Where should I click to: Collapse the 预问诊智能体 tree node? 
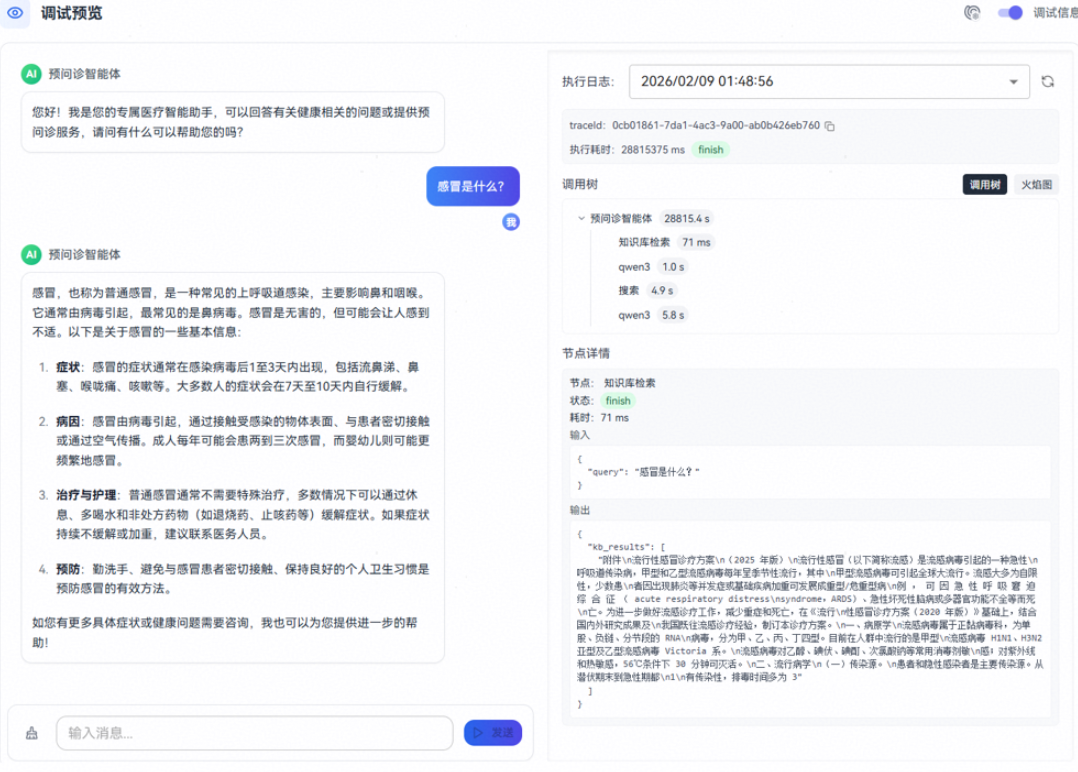click(x=581, y=218)
